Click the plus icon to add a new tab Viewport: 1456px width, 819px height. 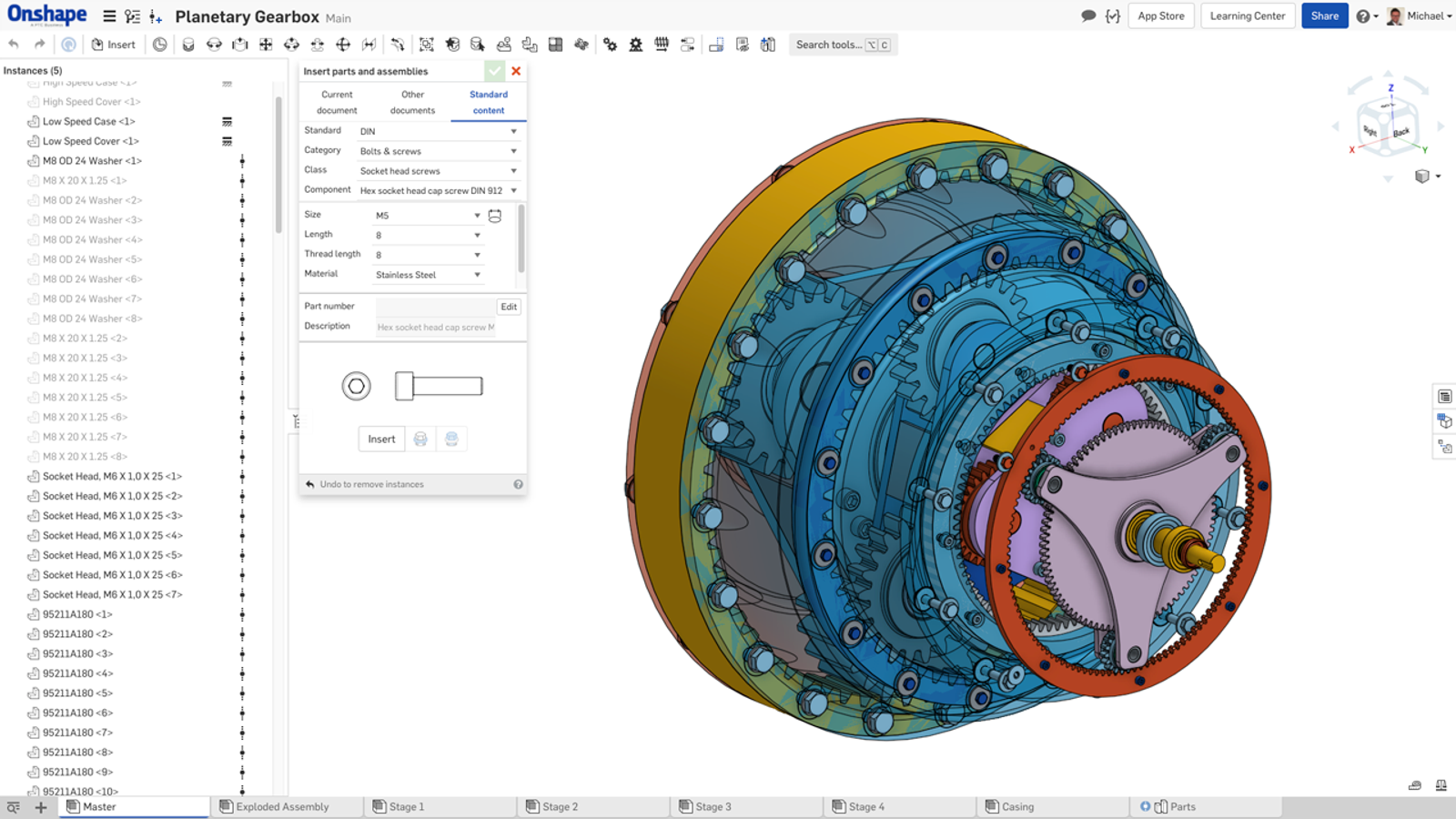coord(41,807)
